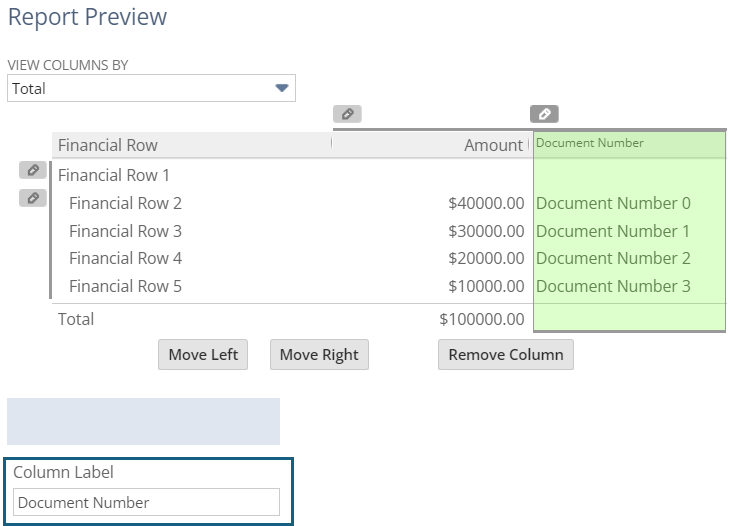Click the Financial Row 1 row label
The image size is (730, 526).
pyautogui.click(x=114, y=175)
